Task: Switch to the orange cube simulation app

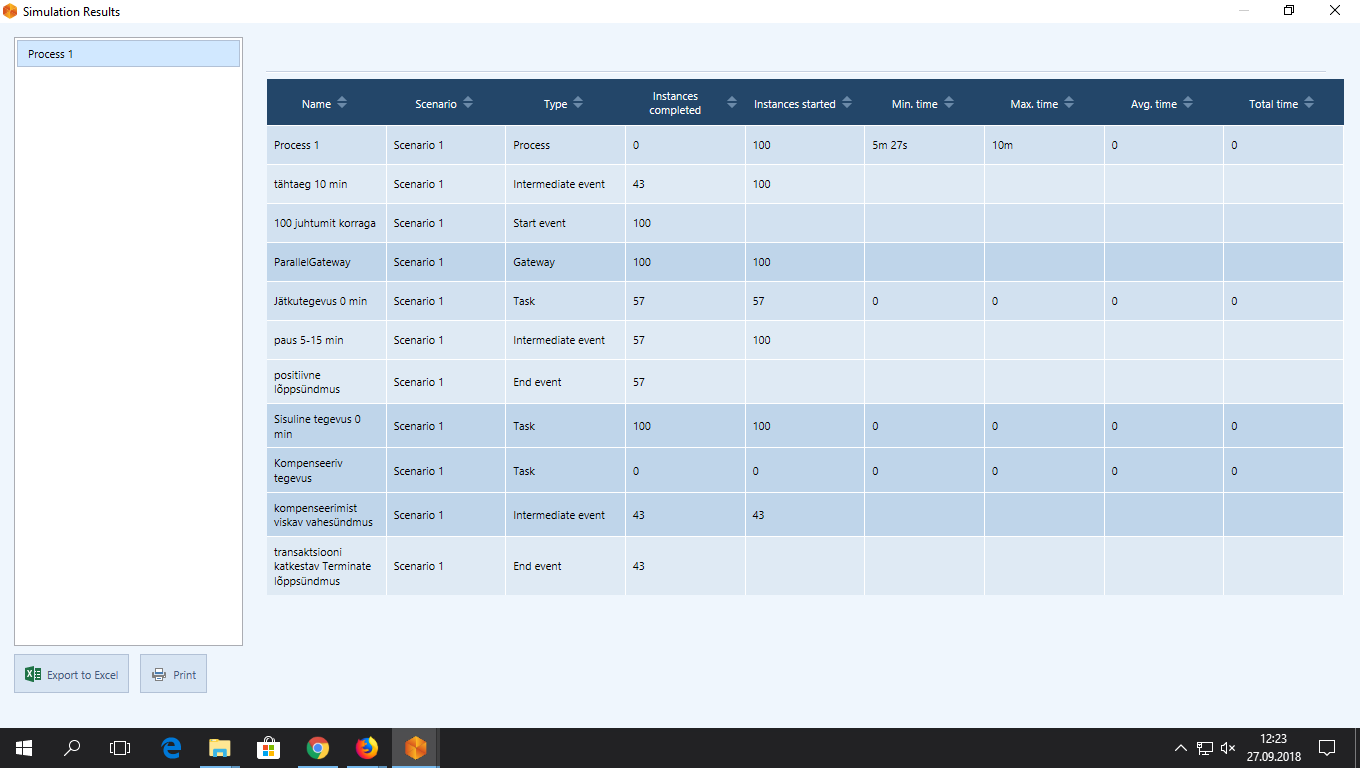Action: click(415, 748)
